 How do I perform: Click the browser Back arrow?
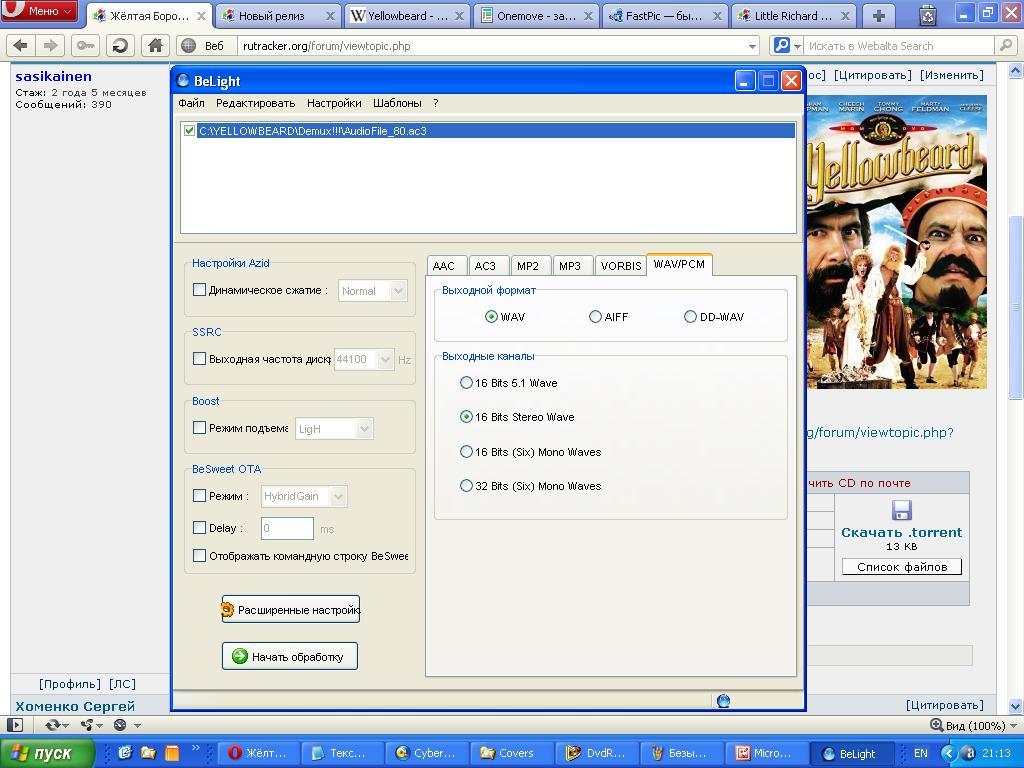pyautogui.click(x=21, y=46)
